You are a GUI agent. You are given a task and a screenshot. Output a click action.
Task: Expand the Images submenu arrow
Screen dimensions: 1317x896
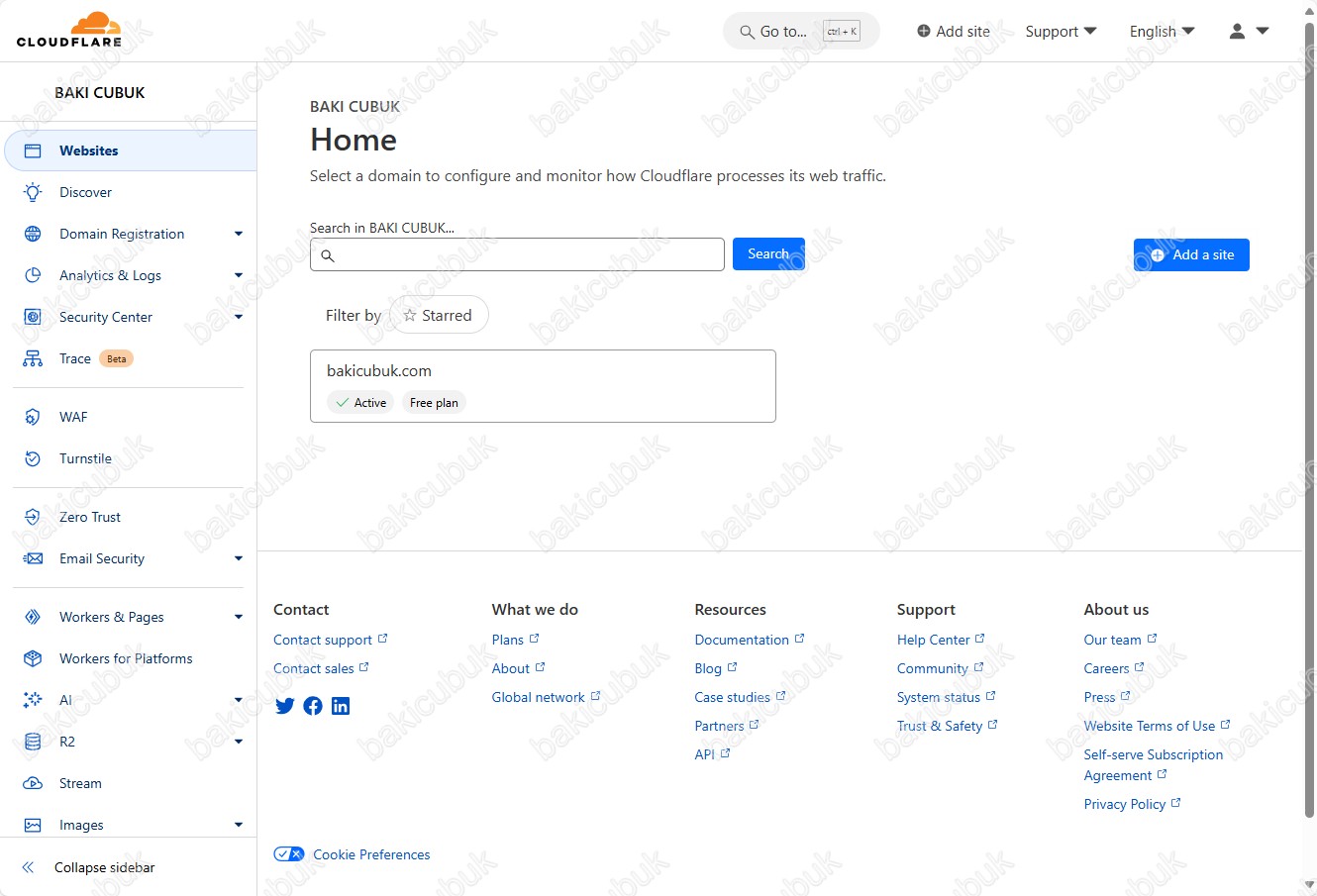[x=239, y=825]
